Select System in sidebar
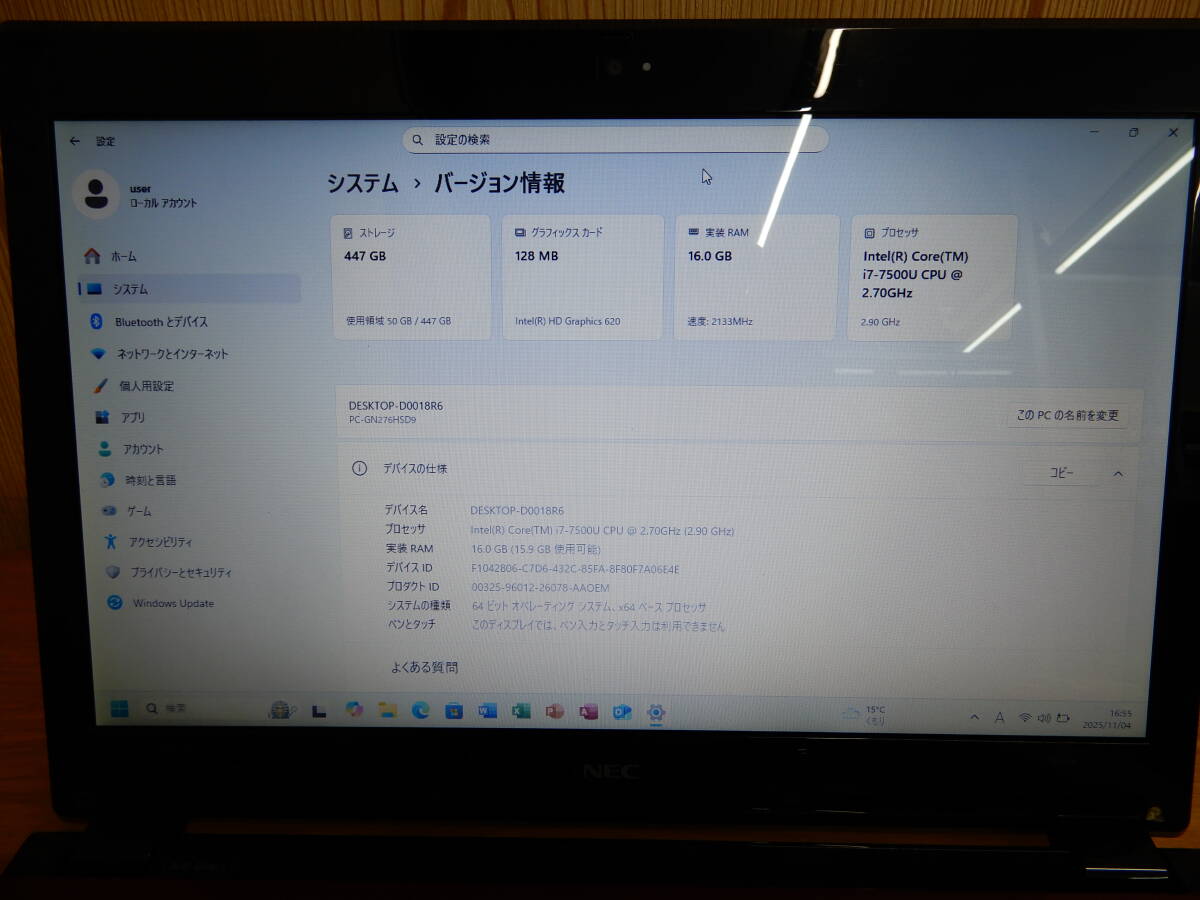Viewport: 1200px width, 900px height. tap(188, 289)
